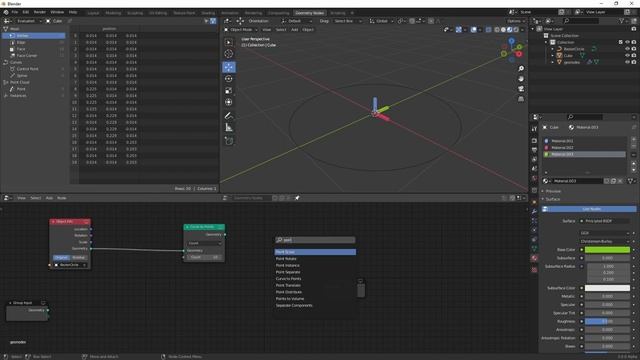Open the Principled BSDF surface dropdown
Viewport: 640px width, 360px height.
coord(604,221)
